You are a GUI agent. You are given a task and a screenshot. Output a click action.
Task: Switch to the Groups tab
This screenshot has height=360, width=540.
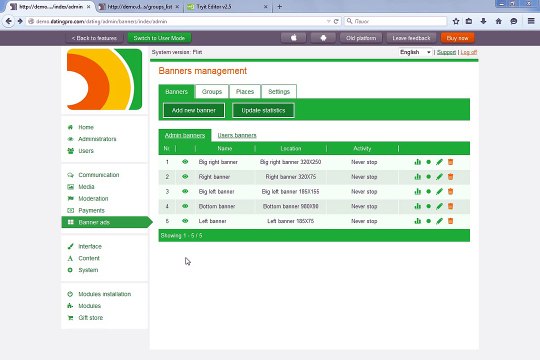point(212,92)
